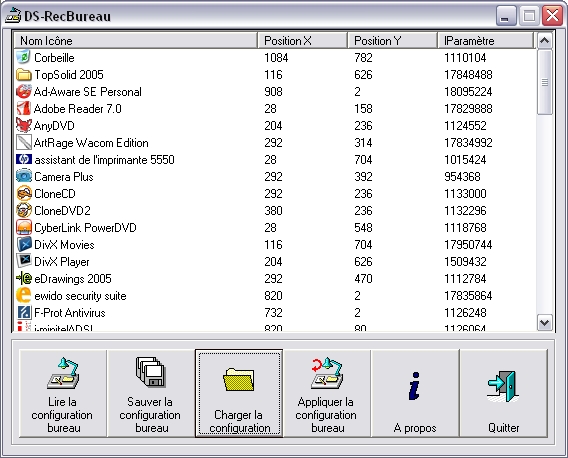Screen dimensions: 568x458
Task: Select the CloneDVD2 icon
Action: tap(24, 211)
